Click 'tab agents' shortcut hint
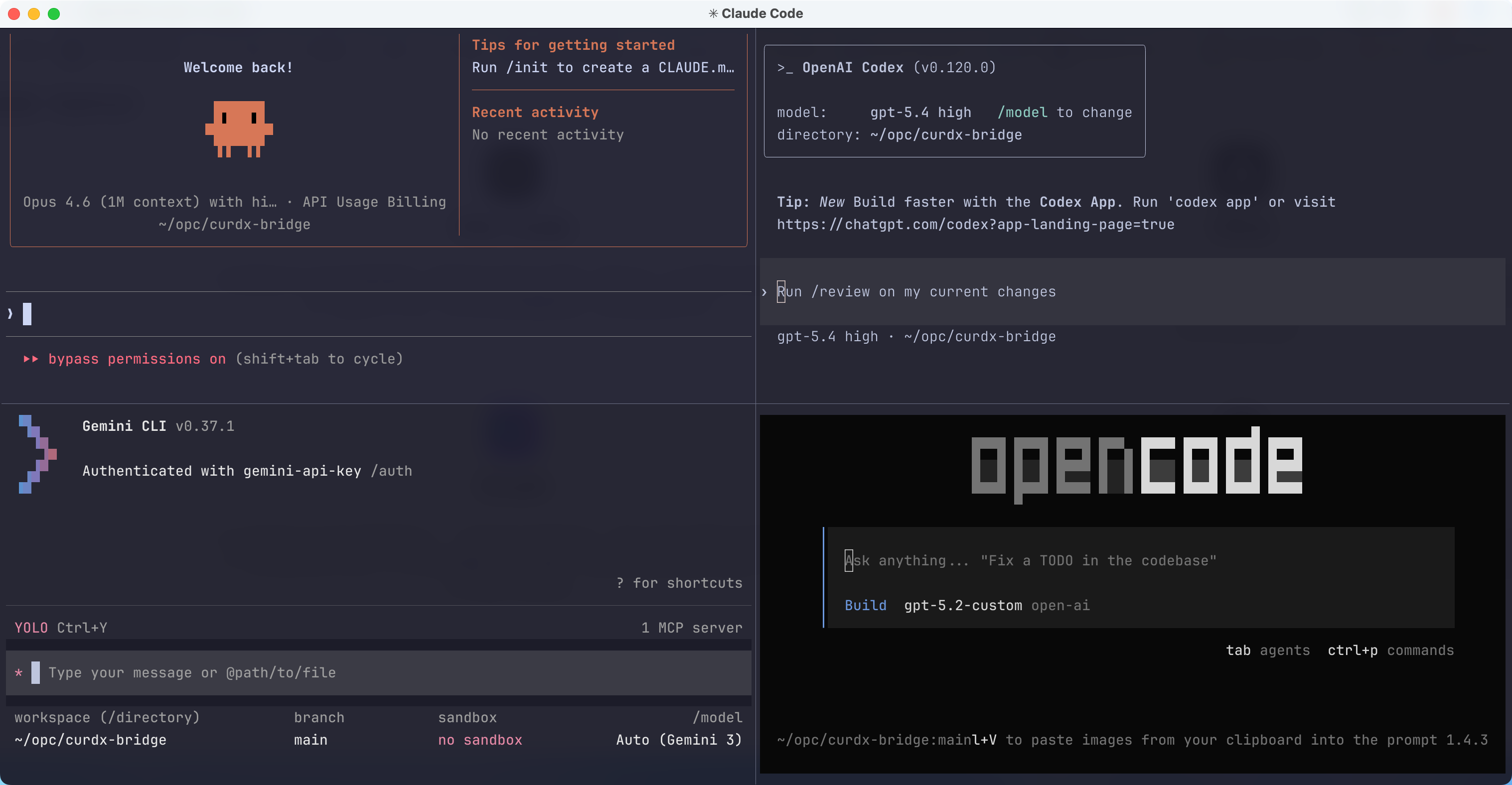Image resolution: width=1512 pixels, height=785 pixels. pyautogui.click(x=1268, y=650)
